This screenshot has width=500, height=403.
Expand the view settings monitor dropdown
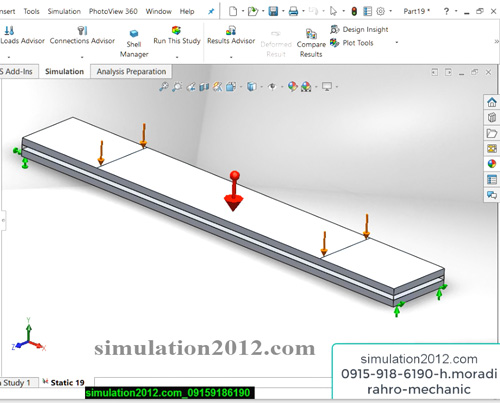pyautogui.click(x=337, y=87)
